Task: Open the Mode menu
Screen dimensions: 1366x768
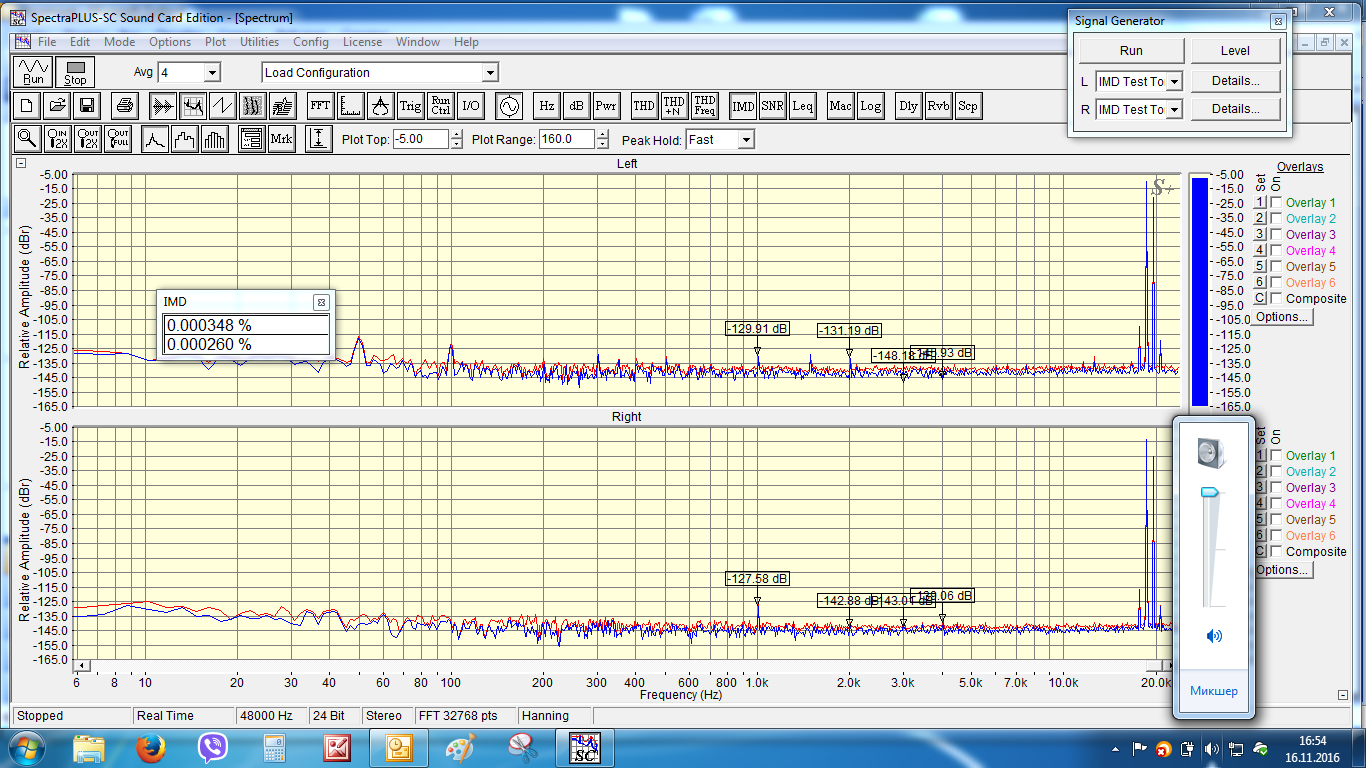Action: coord(119,42)
